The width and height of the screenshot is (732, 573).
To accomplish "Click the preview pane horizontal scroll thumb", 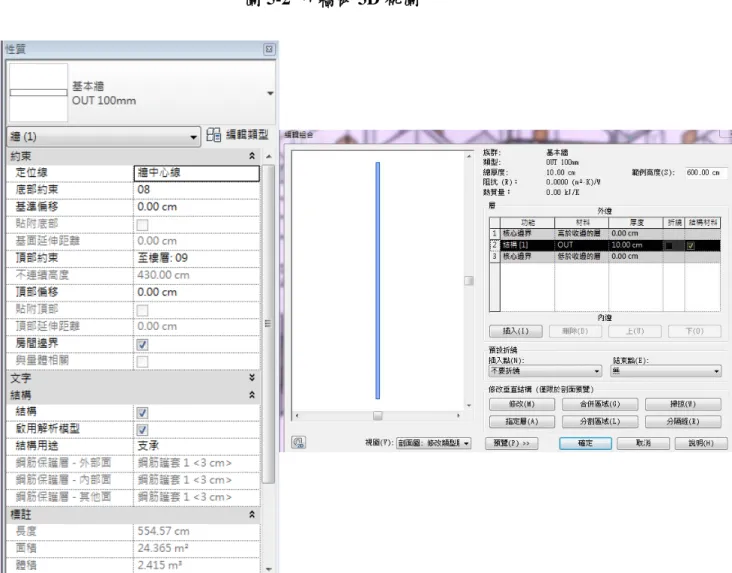I will pyautogui.click(x=378, y=416).
